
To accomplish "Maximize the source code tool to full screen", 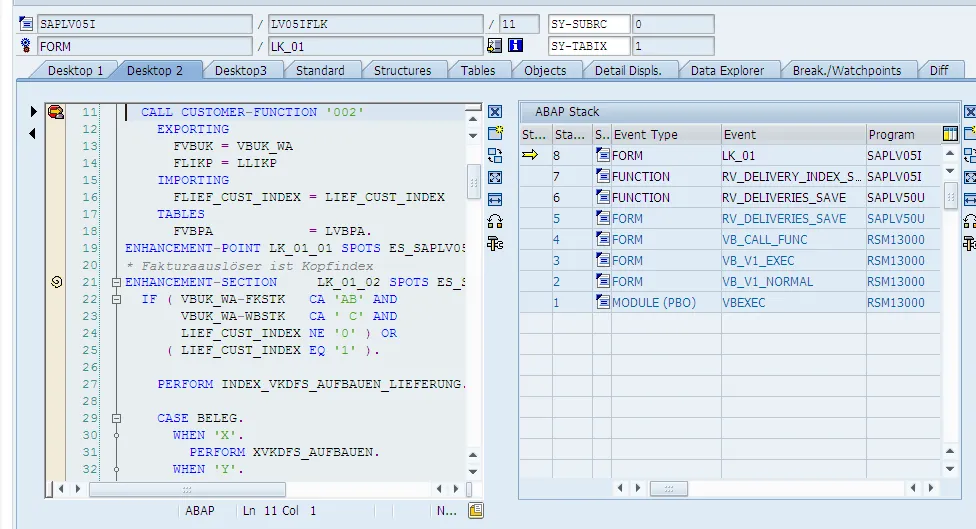I will coord(495,177).
